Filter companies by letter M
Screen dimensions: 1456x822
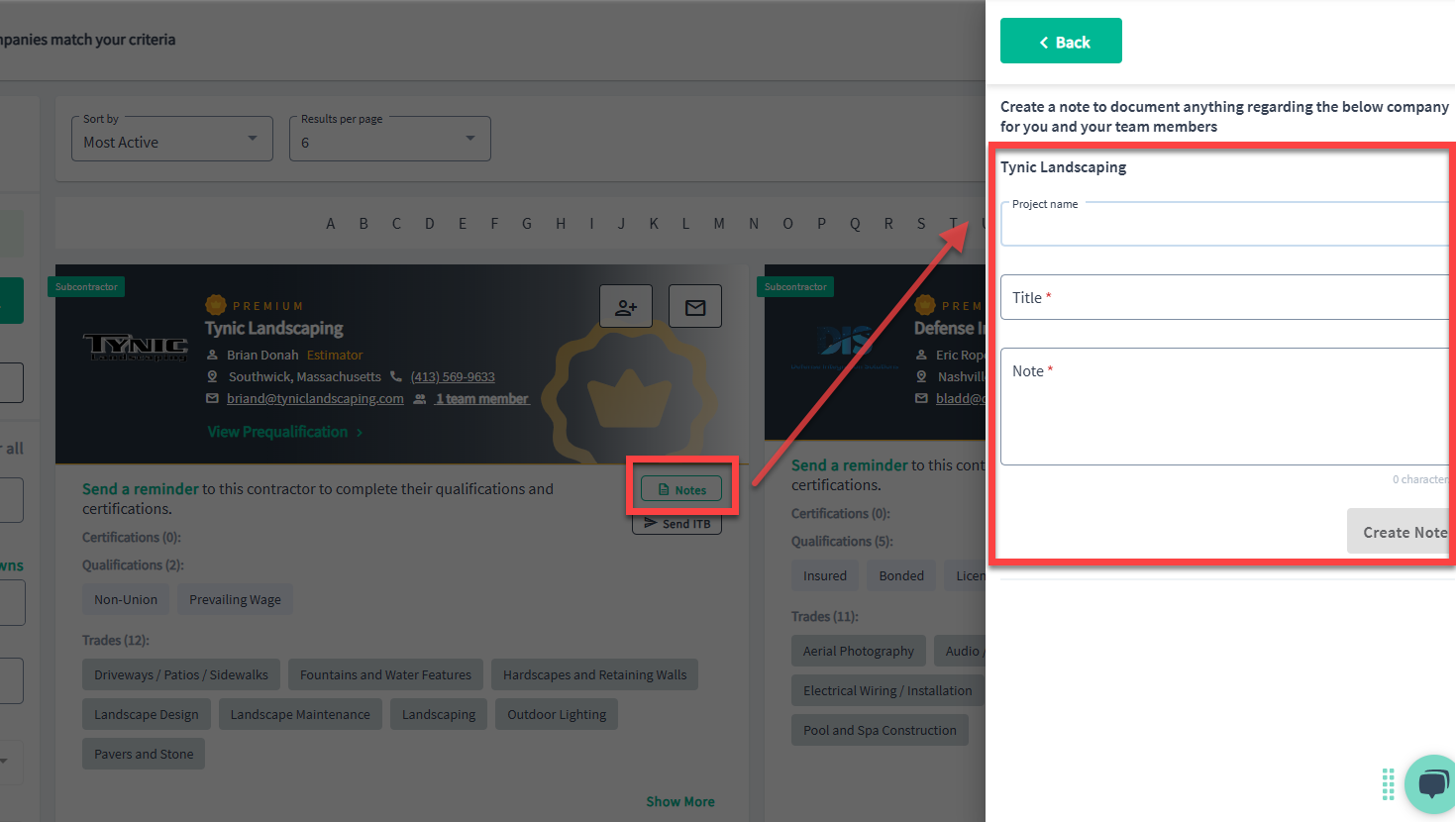click(x=719, y=224)
